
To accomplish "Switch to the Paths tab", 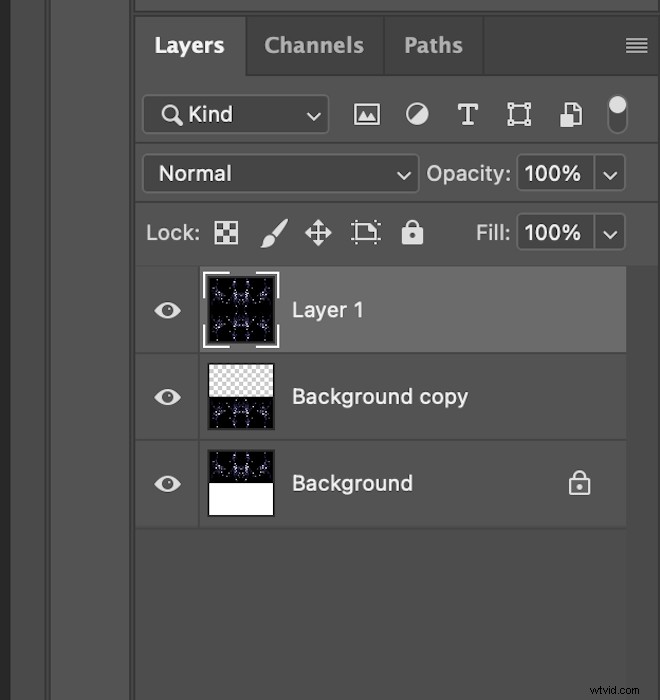I will tap(433, 46).
